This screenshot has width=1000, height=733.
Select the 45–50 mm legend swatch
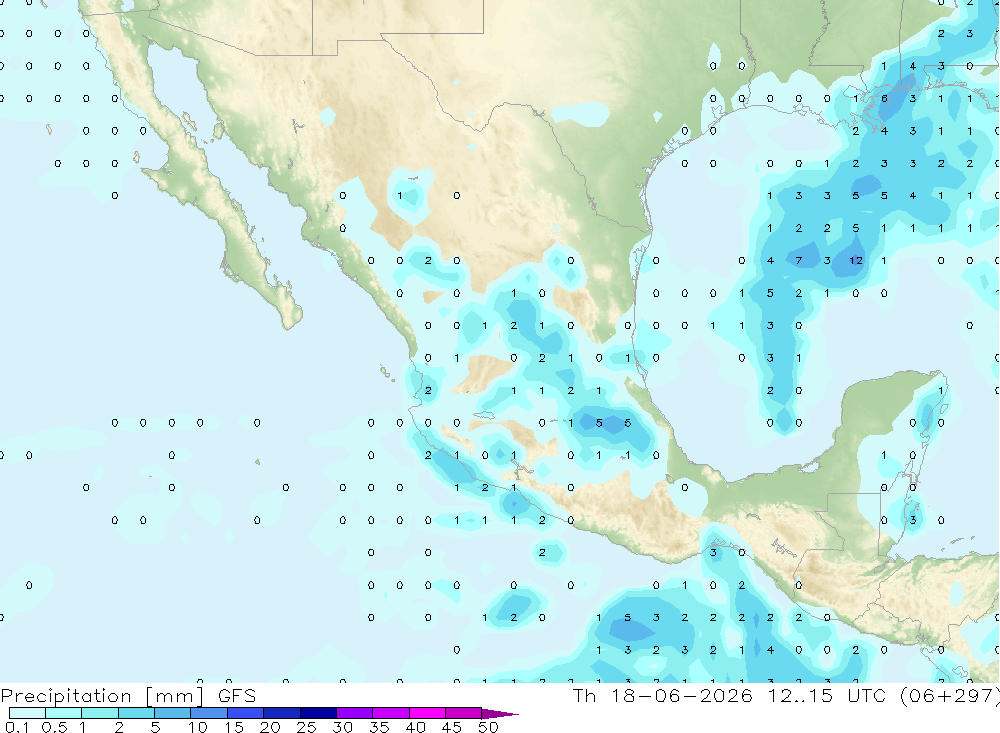click(x=463, y=713)
